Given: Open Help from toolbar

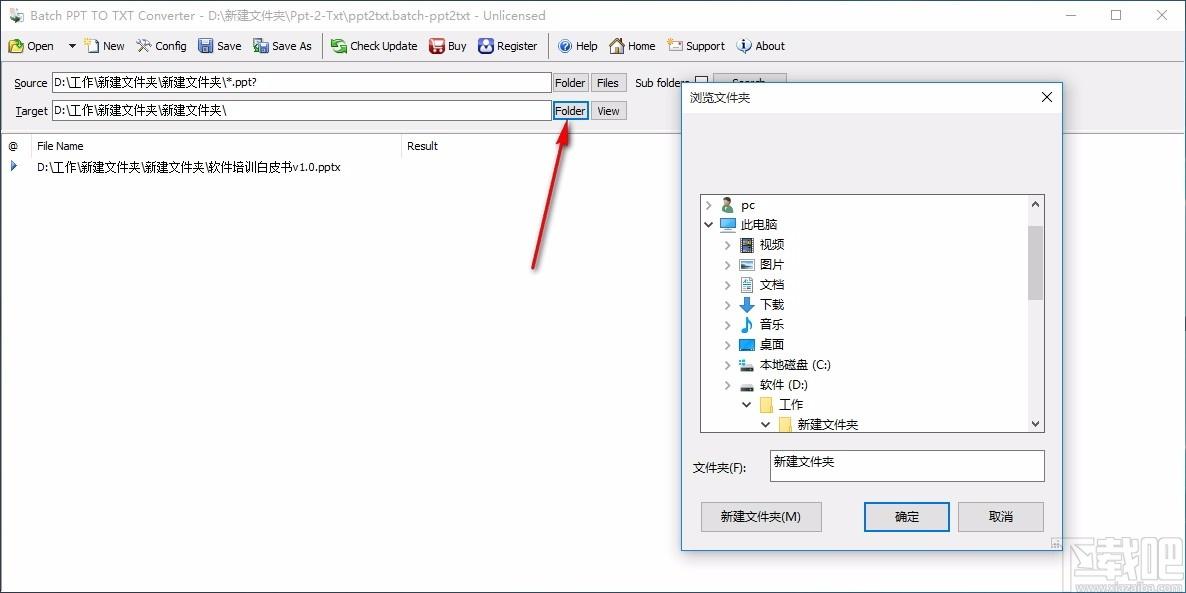Looking at the screenshot, I should pyautogui.click(x=578, y=46).
